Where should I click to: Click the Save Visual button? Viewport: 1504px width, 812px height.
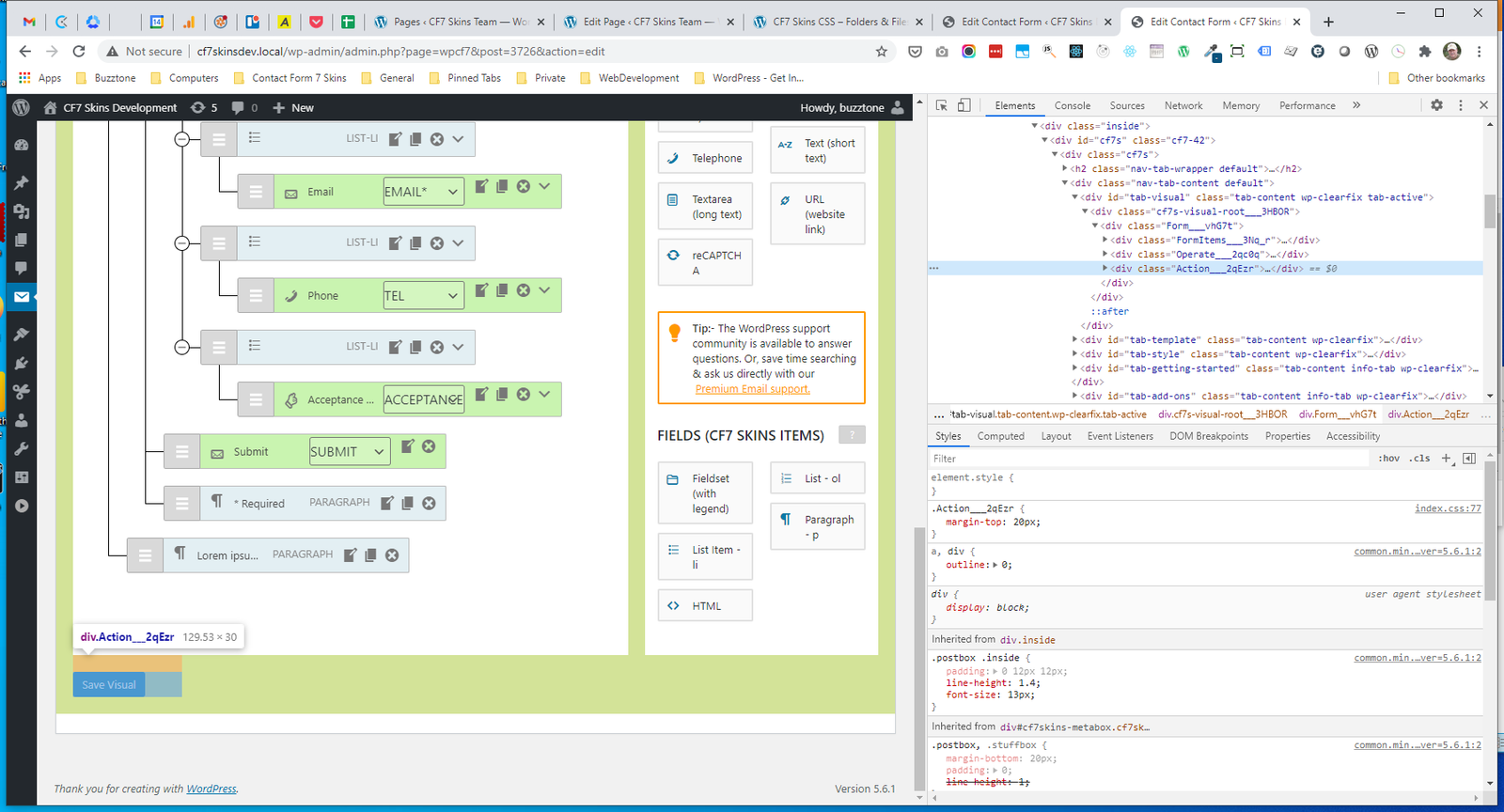[x=109, y=685]
